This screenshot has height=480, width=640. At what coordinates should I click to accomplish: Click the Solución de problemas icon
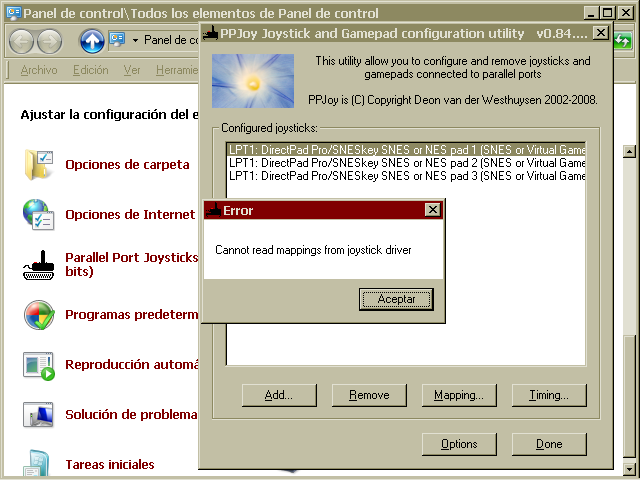tap(38, 415)
